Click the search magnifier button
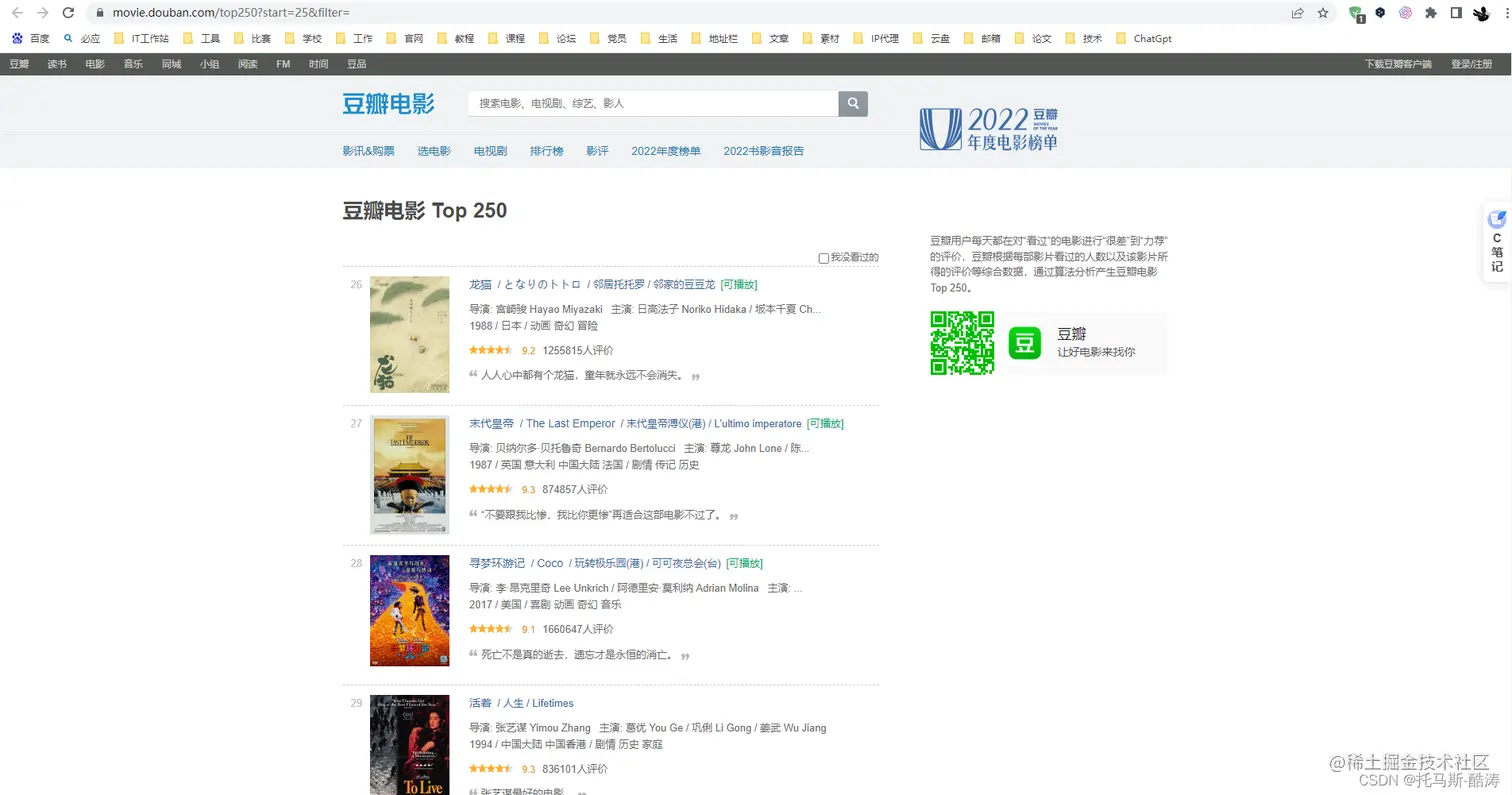 [x=853, y=103]
